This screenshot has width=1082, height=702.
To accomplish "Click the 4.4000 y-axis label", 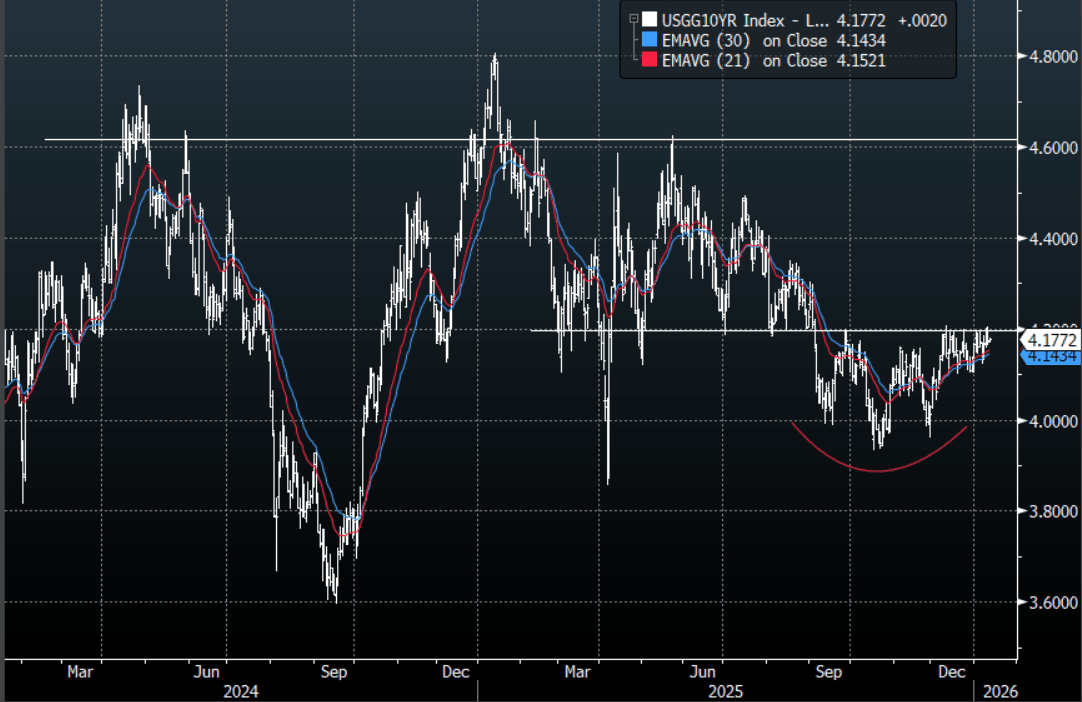I will point(1048,239).
